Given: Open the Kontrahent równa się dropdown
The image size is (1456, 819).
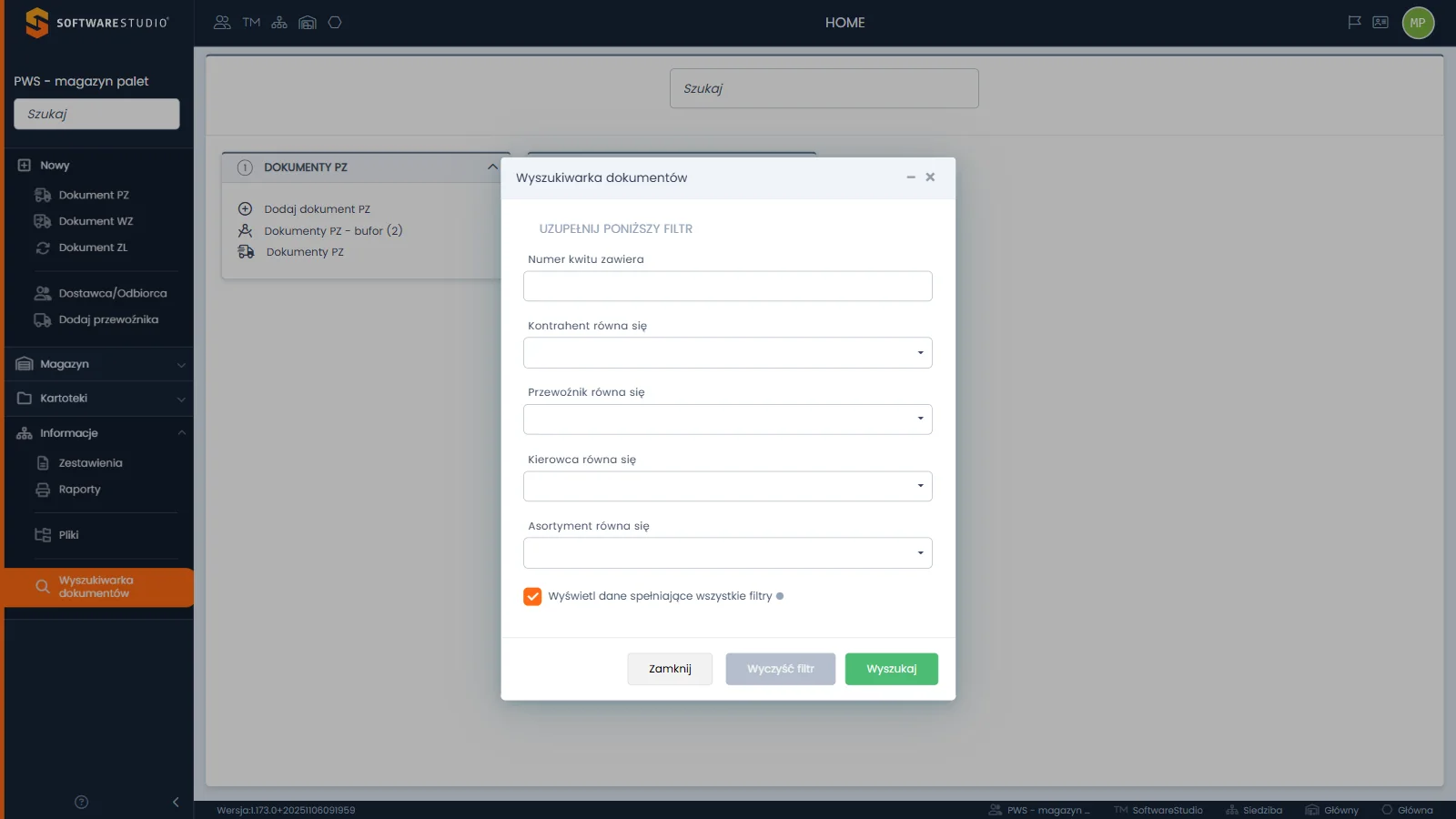Looking at the screenshot, I should [x=728, y=353].
